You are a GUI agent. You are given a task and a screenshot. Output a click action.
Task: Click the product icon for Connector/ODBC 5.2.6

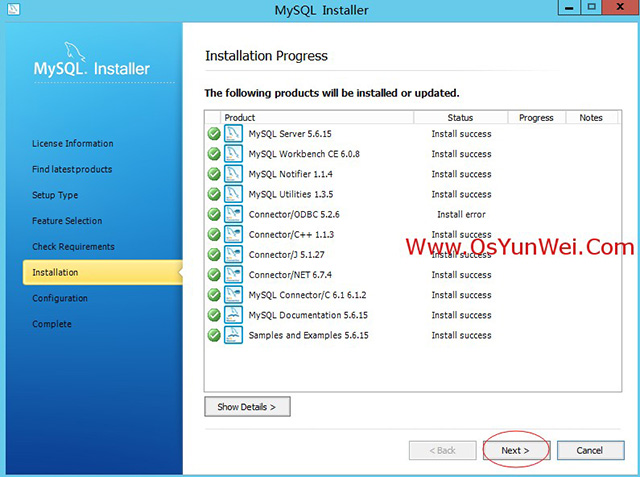[233, 214]
